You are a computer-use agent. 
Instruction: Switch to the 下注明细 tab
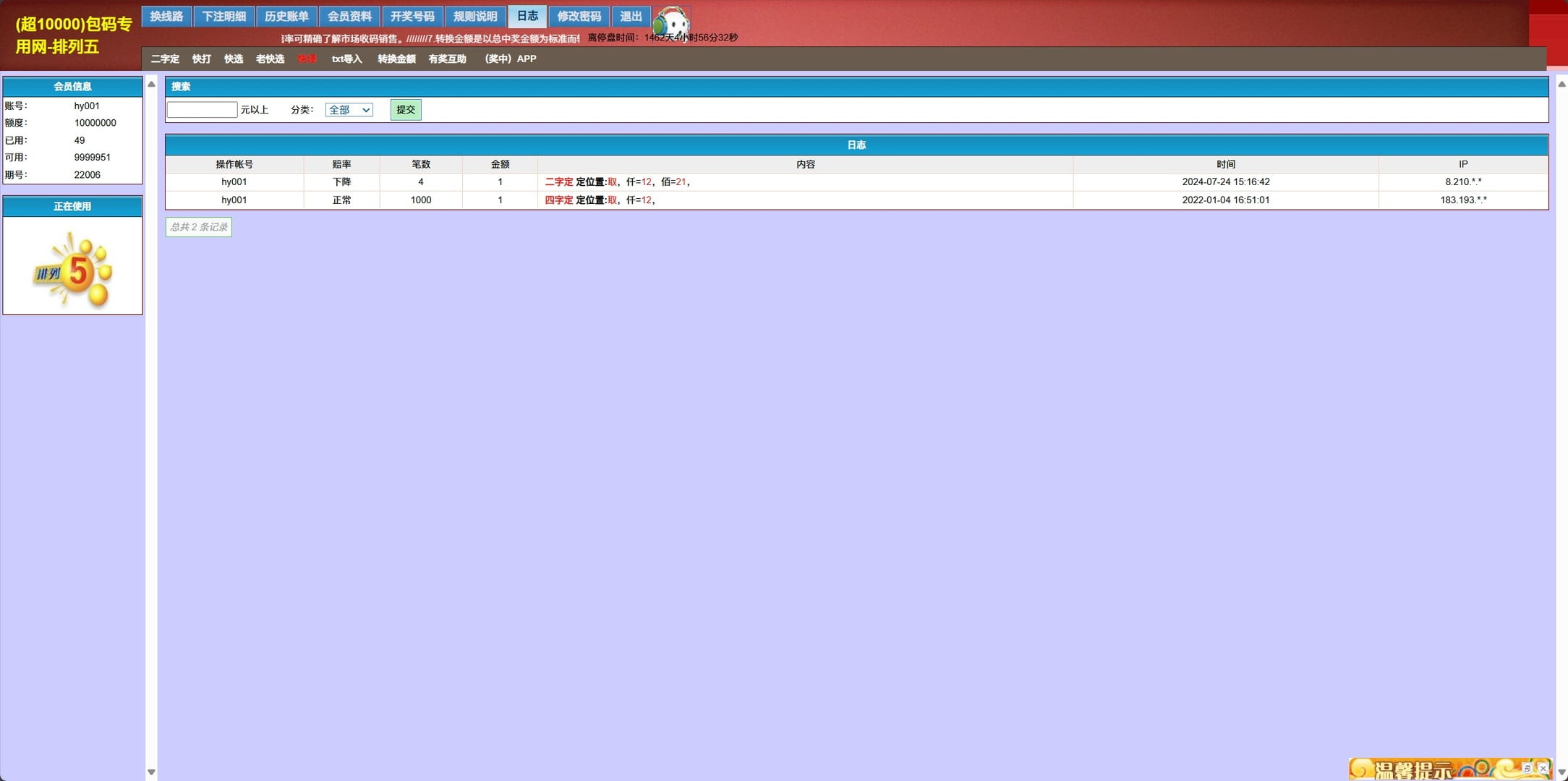point(223,16)
